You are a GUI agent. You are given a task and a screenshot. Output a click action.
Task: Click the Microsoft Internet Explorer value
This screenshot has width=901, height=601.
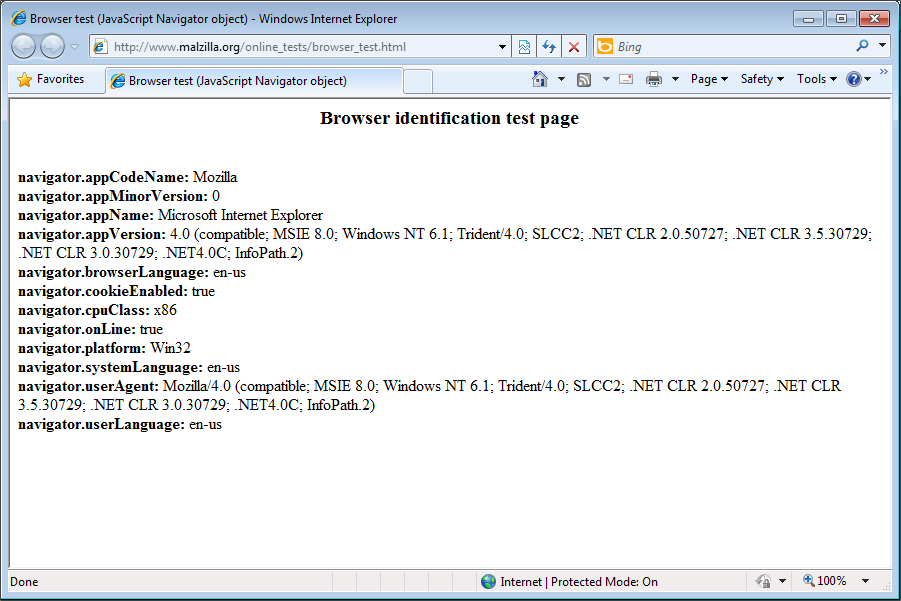240,215
